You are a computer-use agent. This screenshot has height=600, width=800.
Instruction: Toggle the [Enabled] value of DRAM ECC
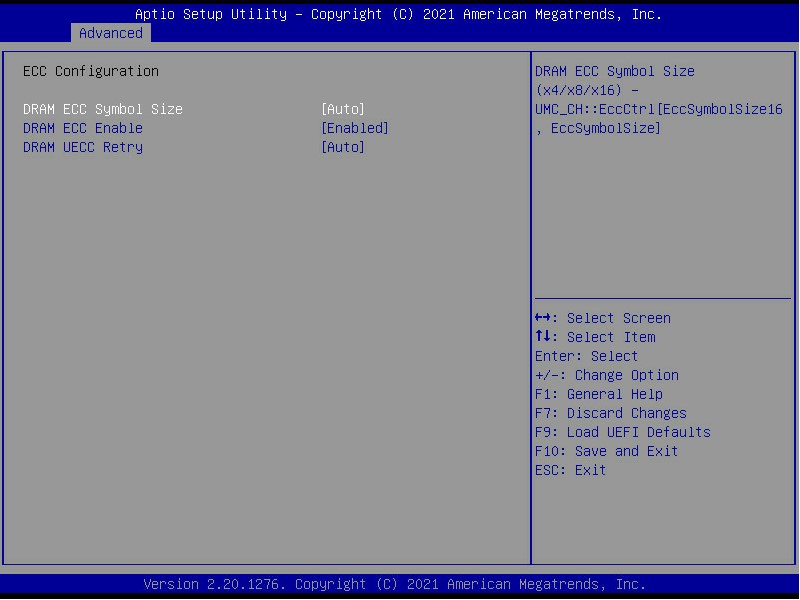pos(355,128)
